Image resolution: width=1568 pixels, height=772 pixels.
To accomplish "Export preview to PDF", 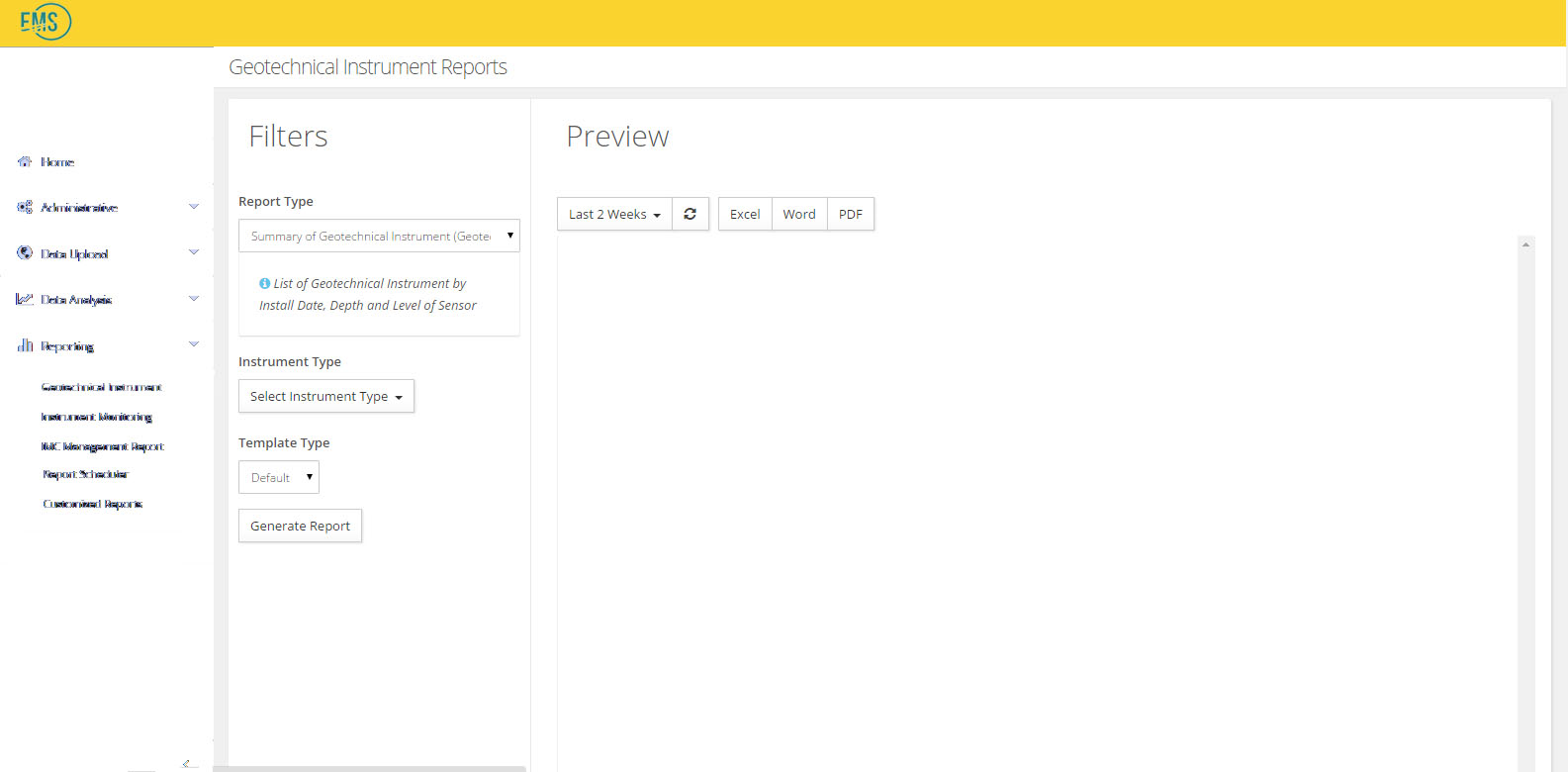I will point(851,214).
